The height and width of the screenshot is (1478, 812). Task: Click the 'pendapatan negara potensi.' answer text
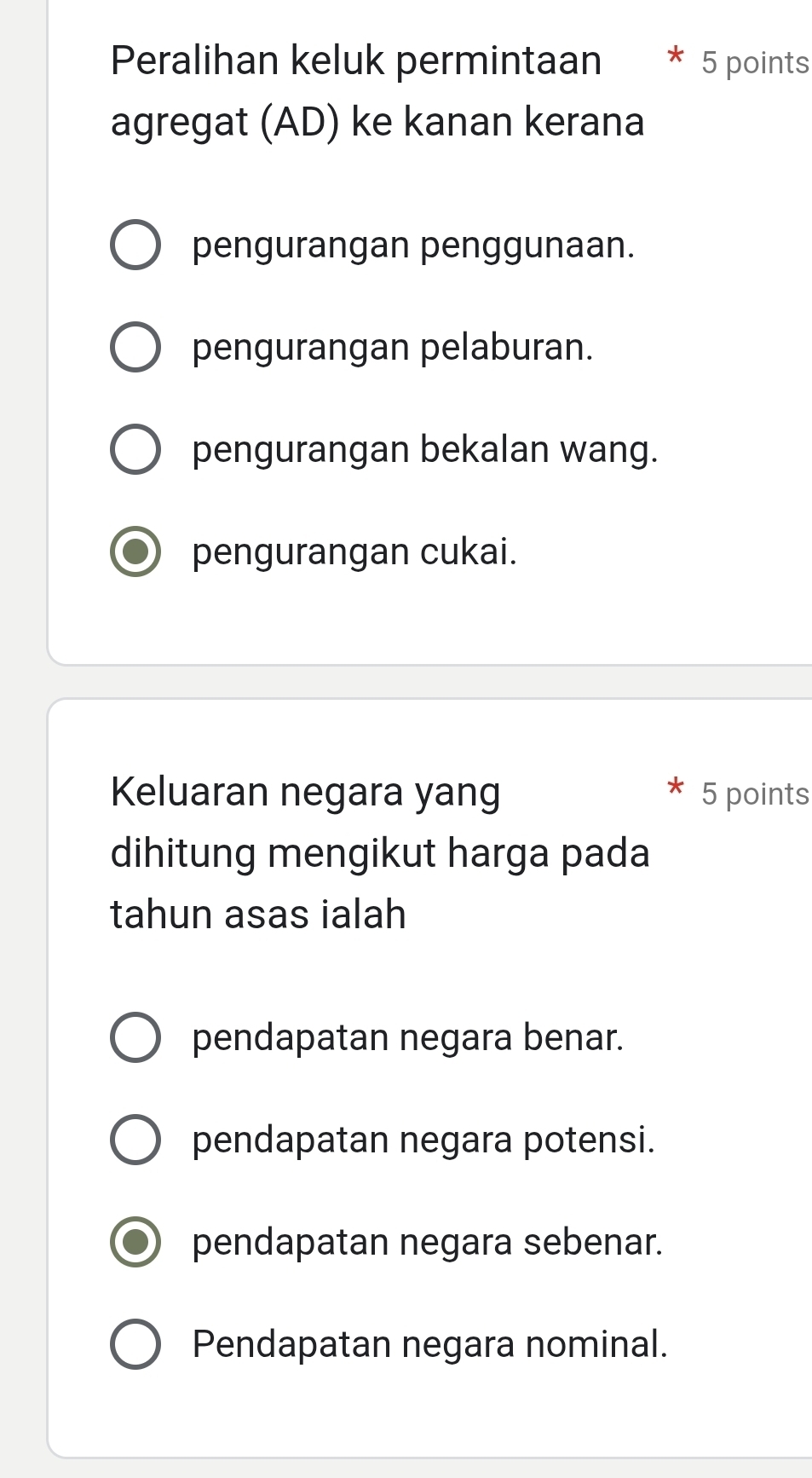click(x=423, y=1140)
